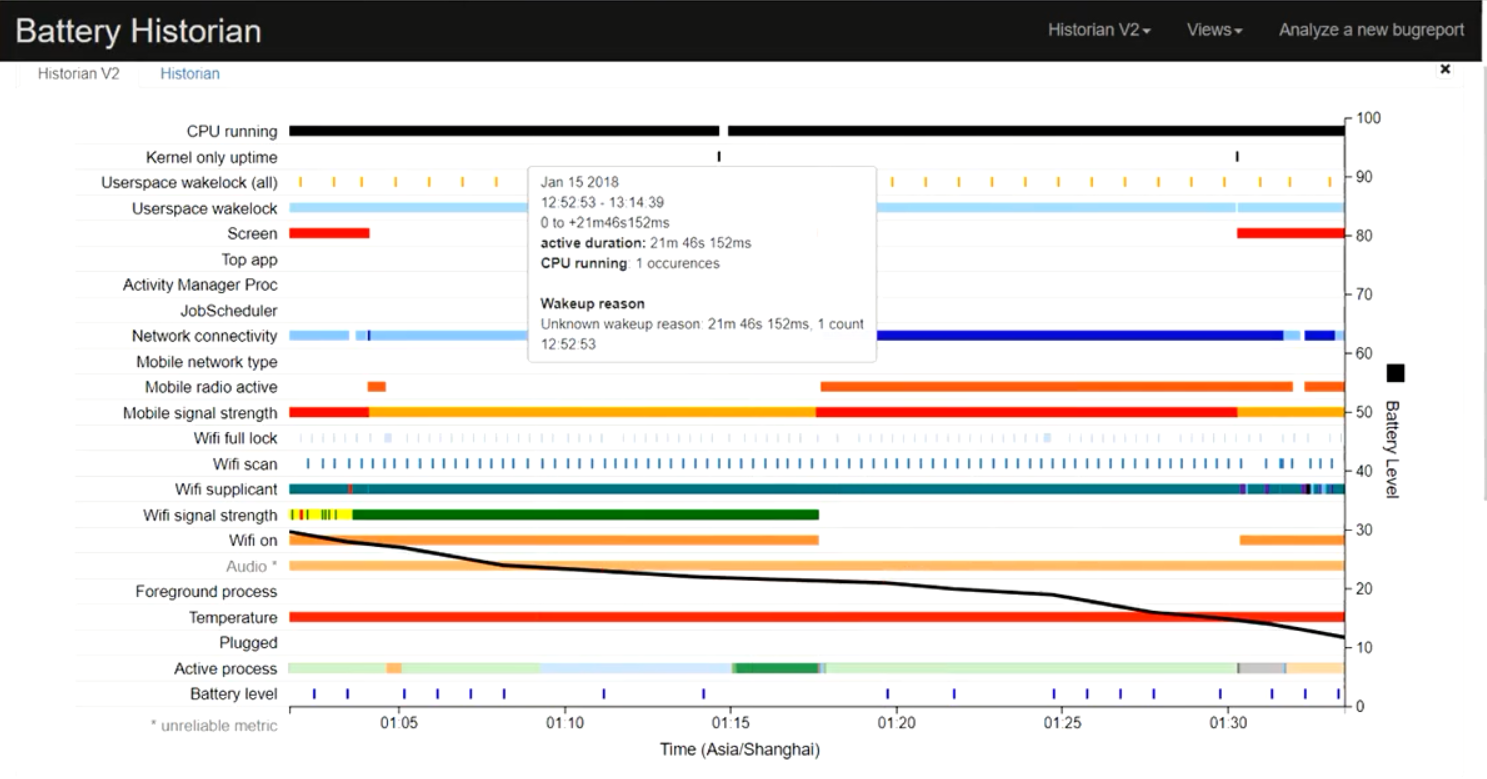The image size is (1487, 779).
Task: Click Analyze a new bugreport link
Action: click(x=1371, y=30)
